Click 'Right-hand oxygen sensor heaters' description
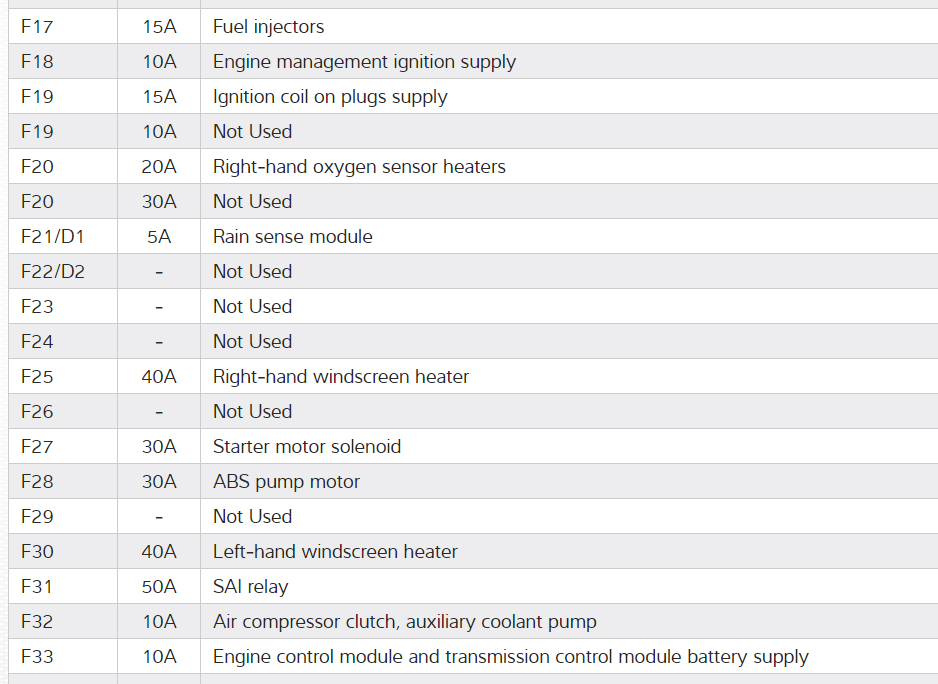Screen dimensions: 938x684 (x=359, y=167)
